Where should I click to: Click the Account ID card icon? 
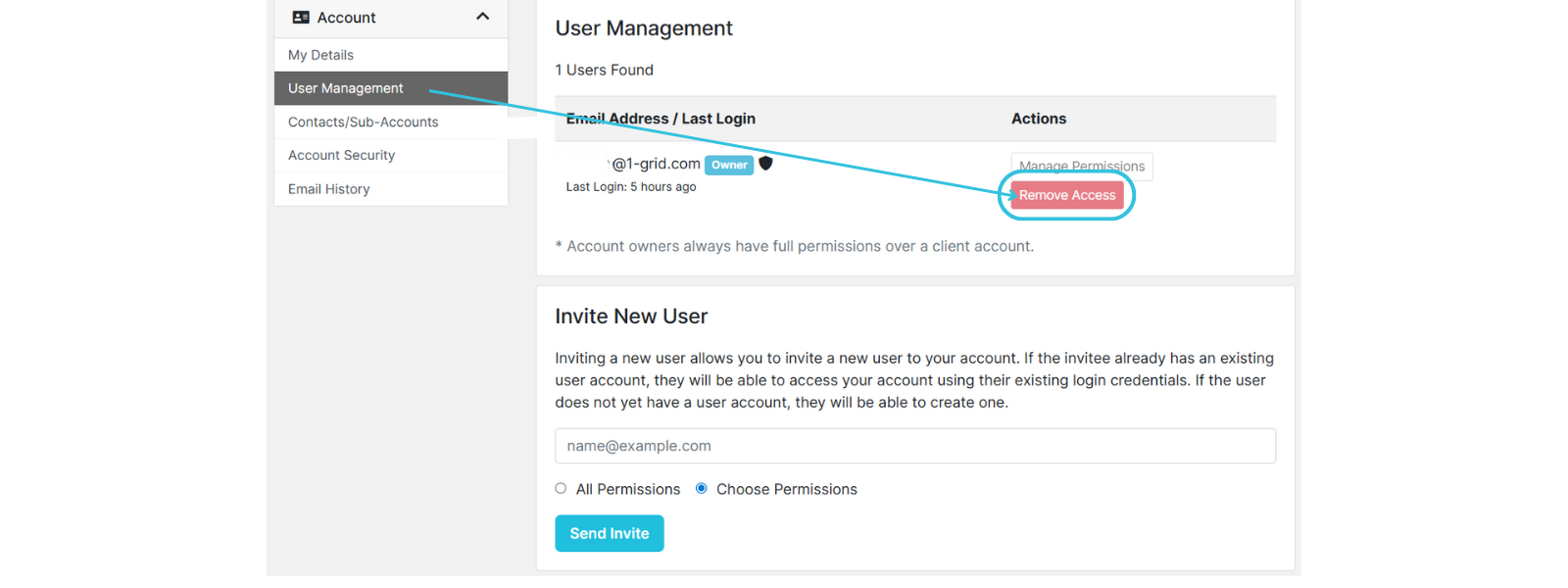click(301, 18)
